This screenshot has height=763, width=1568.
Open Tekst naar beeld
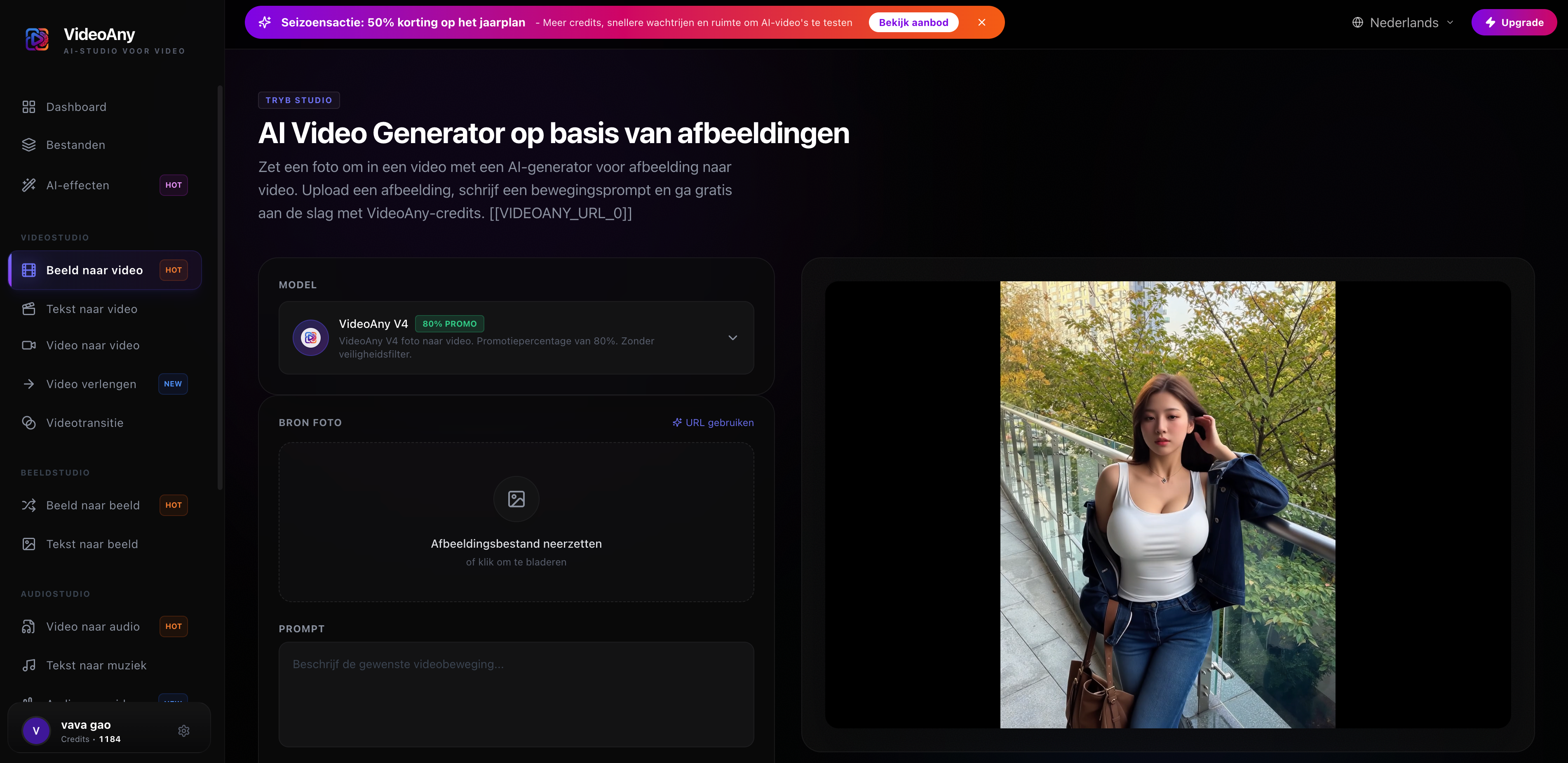pos(105,544)
